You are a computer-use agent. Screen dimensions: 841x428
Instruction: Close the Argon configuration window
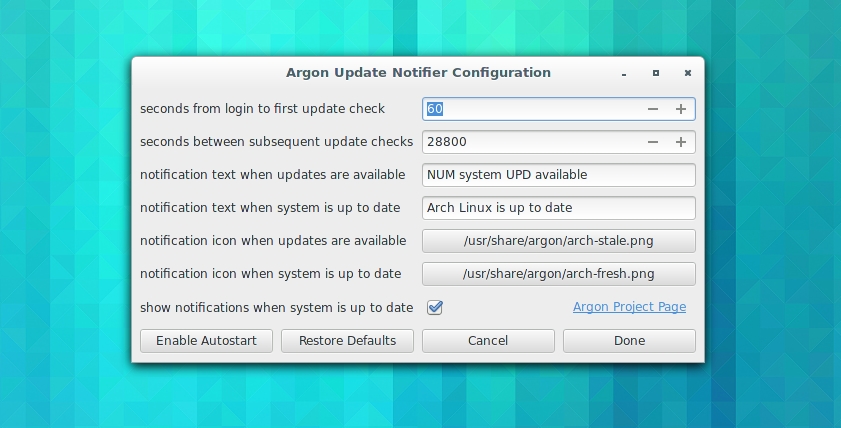pos(688,73)
